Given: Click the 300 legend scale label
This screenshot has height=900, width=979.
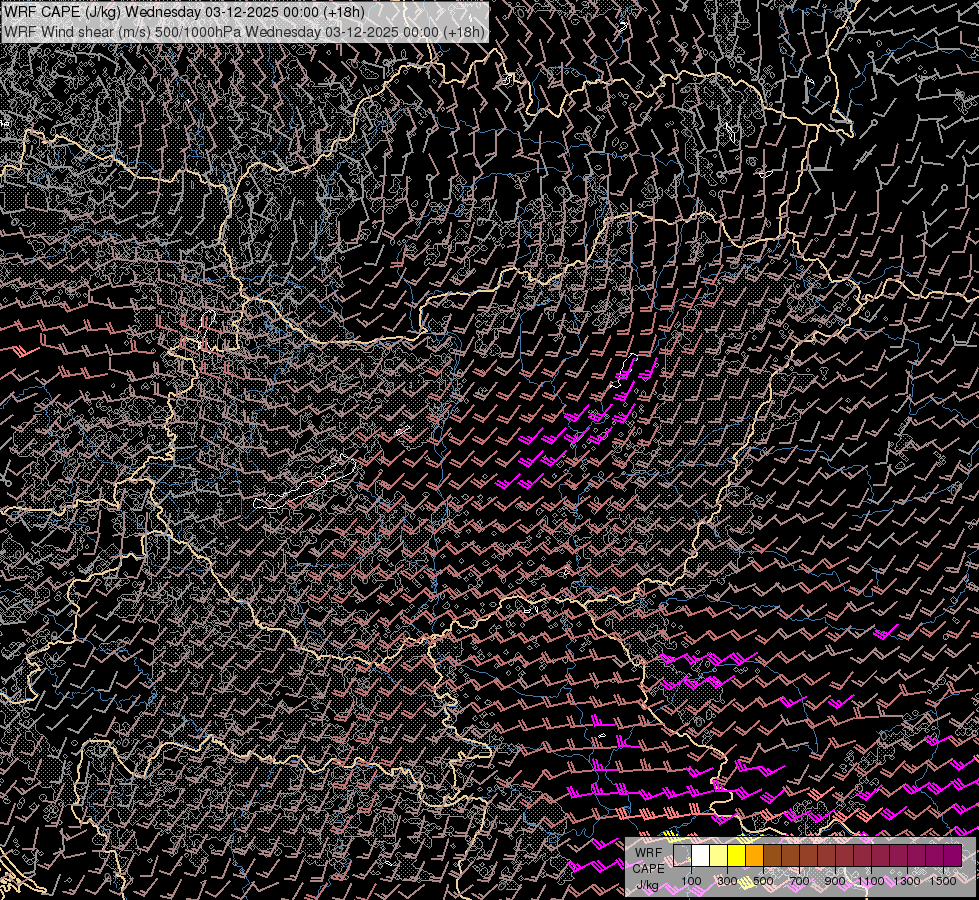Looking at the screenshot, I should pyautogui.click(x=727, y=881).
